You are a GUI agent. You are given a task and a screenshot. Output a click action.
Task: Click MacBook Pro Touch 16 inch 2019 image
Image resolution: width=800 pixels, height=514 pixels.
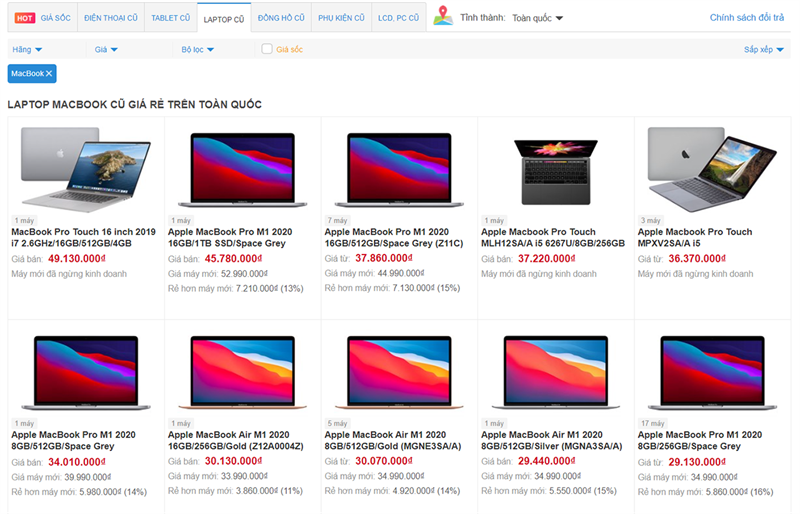tap(86, 169)
